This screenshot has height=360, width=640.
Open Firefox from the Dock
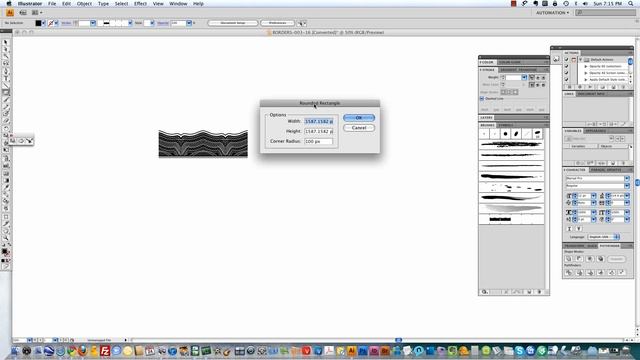(x=82, y=351)
